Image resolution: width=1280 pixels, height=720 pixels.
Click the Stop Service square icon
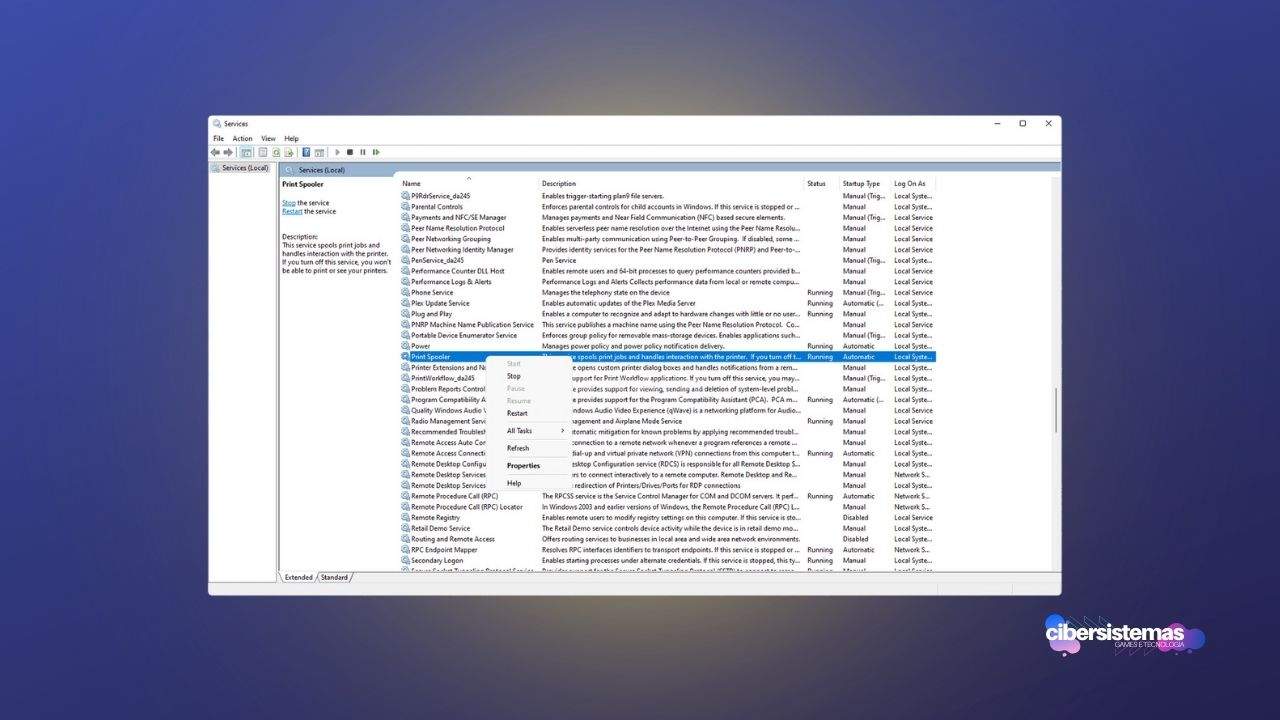coord(350,152)
